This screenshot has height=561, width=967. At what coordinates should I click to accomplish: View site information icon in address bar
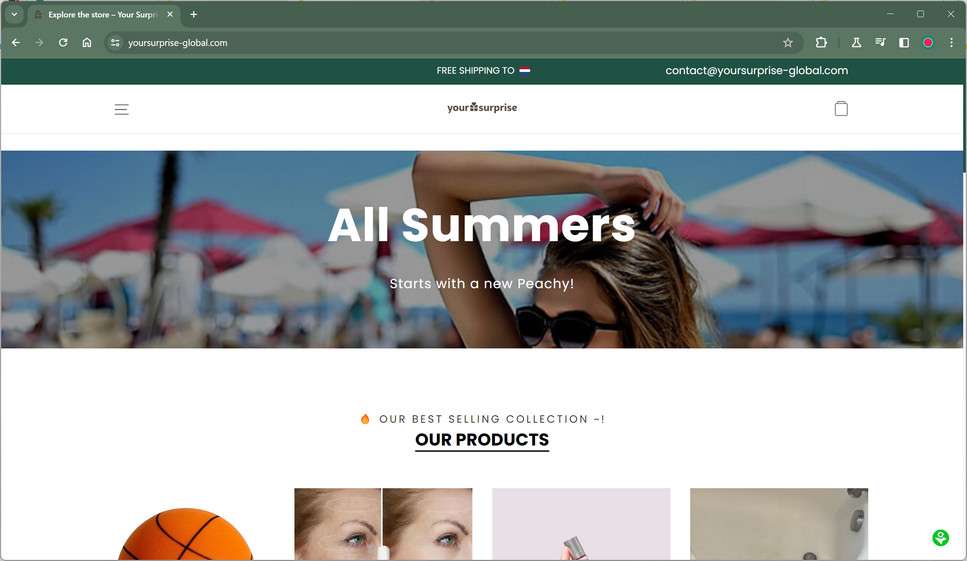point(115,43)
